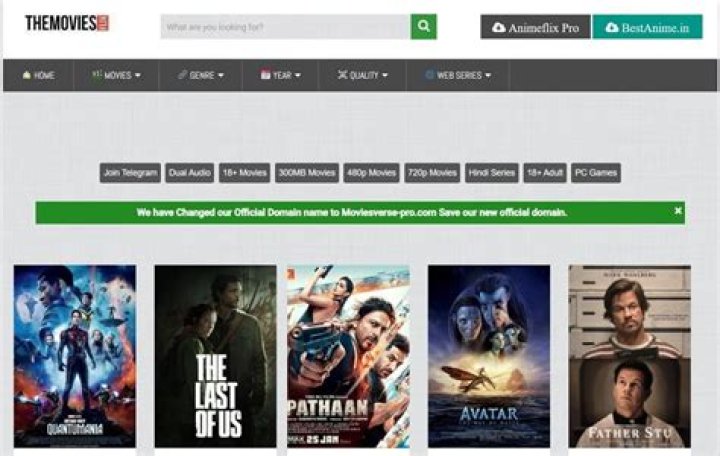720x456 pixels.
Task: Open the 720p Movies tag
Action: [432, 173]
